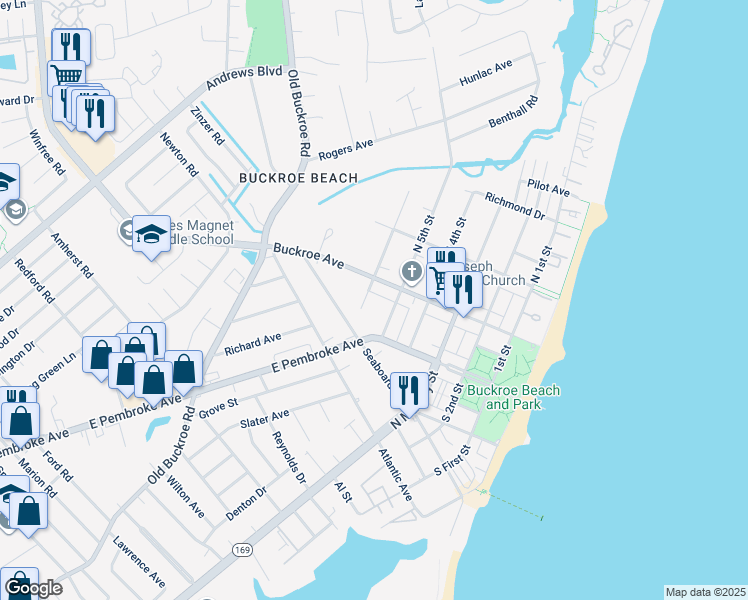This screenshot has height=600, width=748.
Task: Select the Zinzer Rd street label
Action: click(207, 125)
